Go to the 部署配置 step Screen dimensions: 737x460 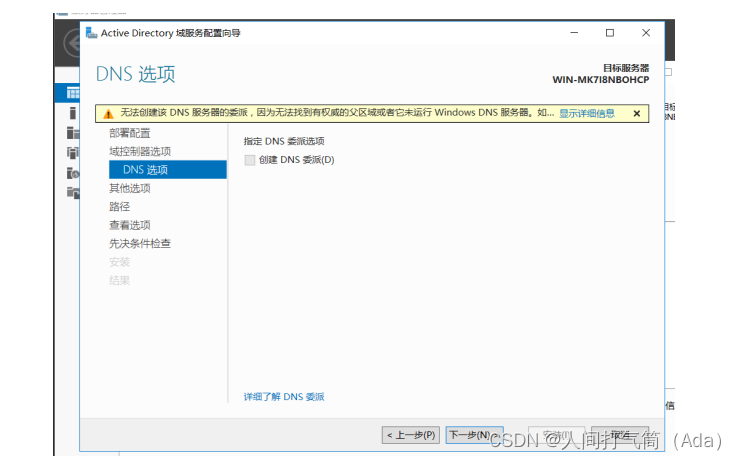(130, 133)
